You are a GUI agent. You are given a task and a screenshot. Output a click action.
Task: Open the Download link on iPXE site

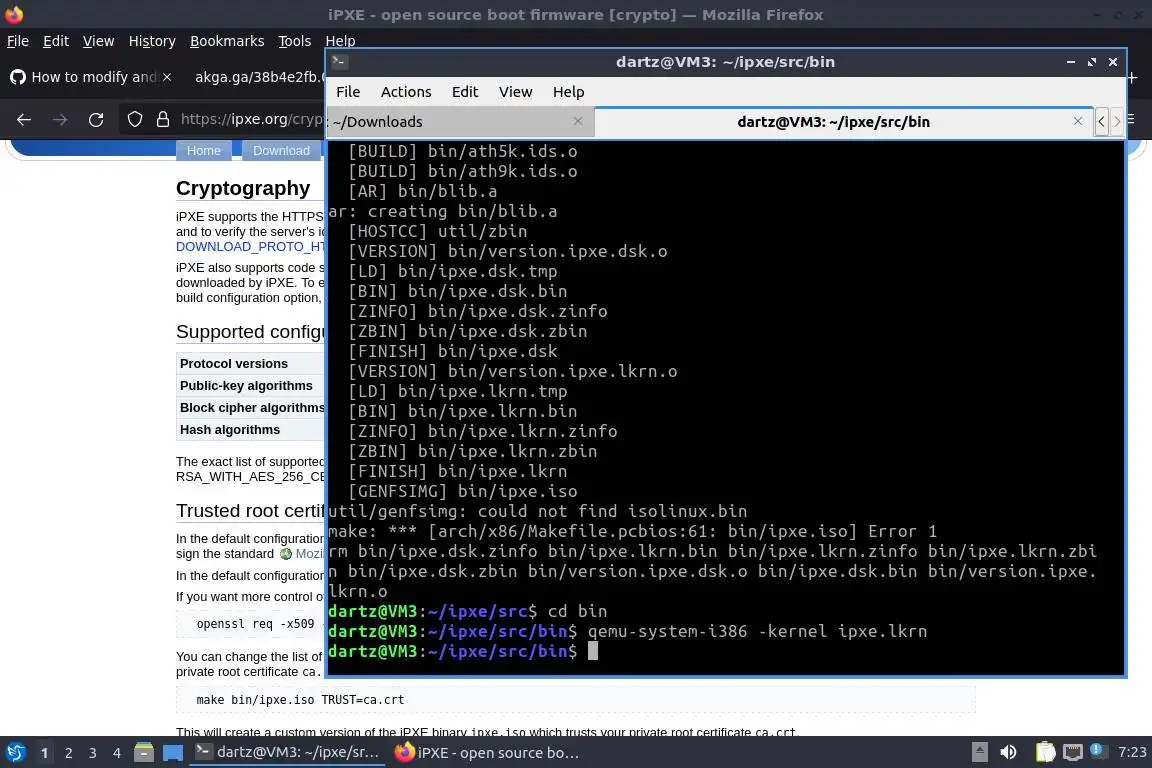(281, 150)
